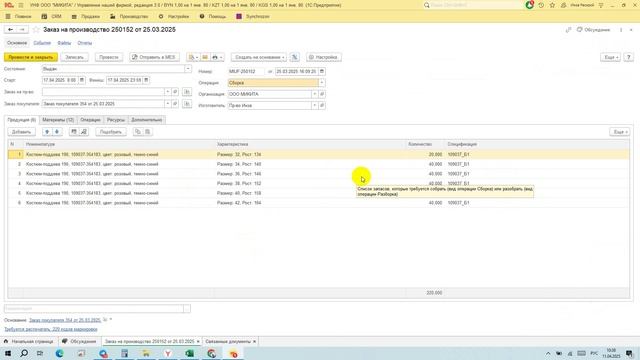Screen dimensions: 640x360
Task: Move selected row up
Action: [47, 132]
